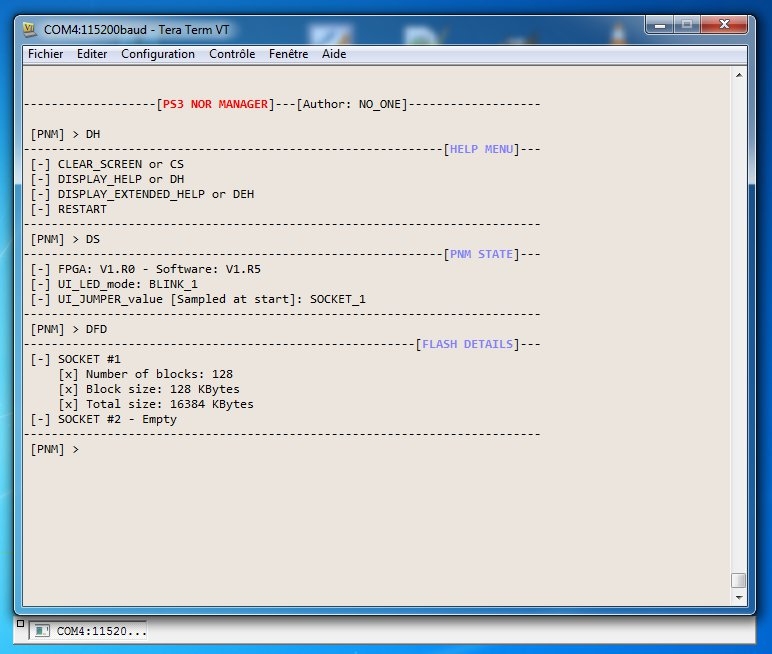Close the Tera Term window
The height and width of the screenshot is (654, 772).
(724, 25)
